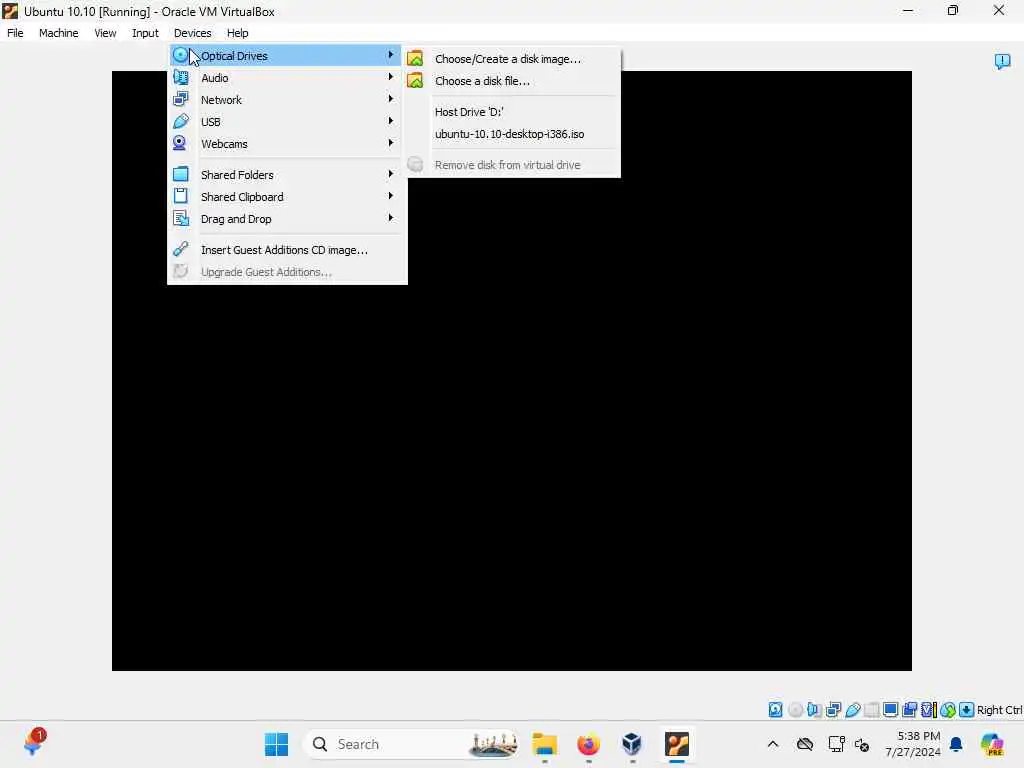
Task: Click Upgrade Guest Additions entry
Action: pos(285,272)
